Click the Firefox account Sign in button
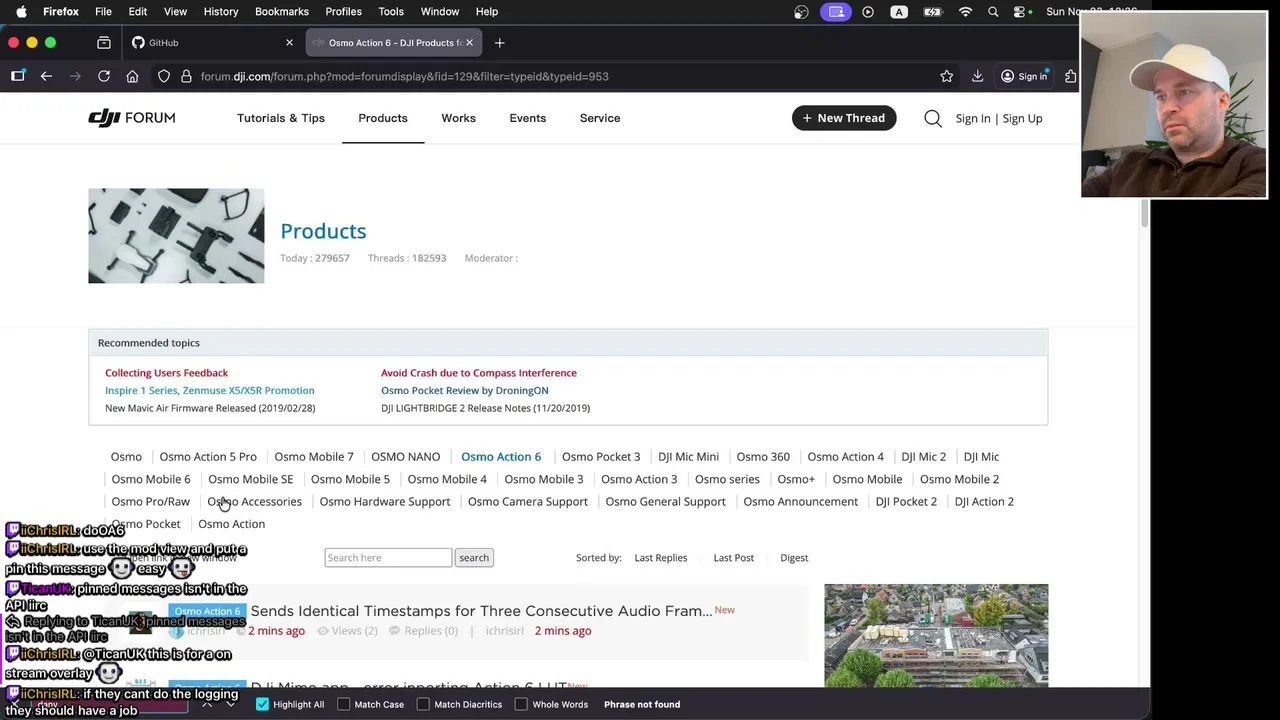1280x720 pixels. point(1024,76)
